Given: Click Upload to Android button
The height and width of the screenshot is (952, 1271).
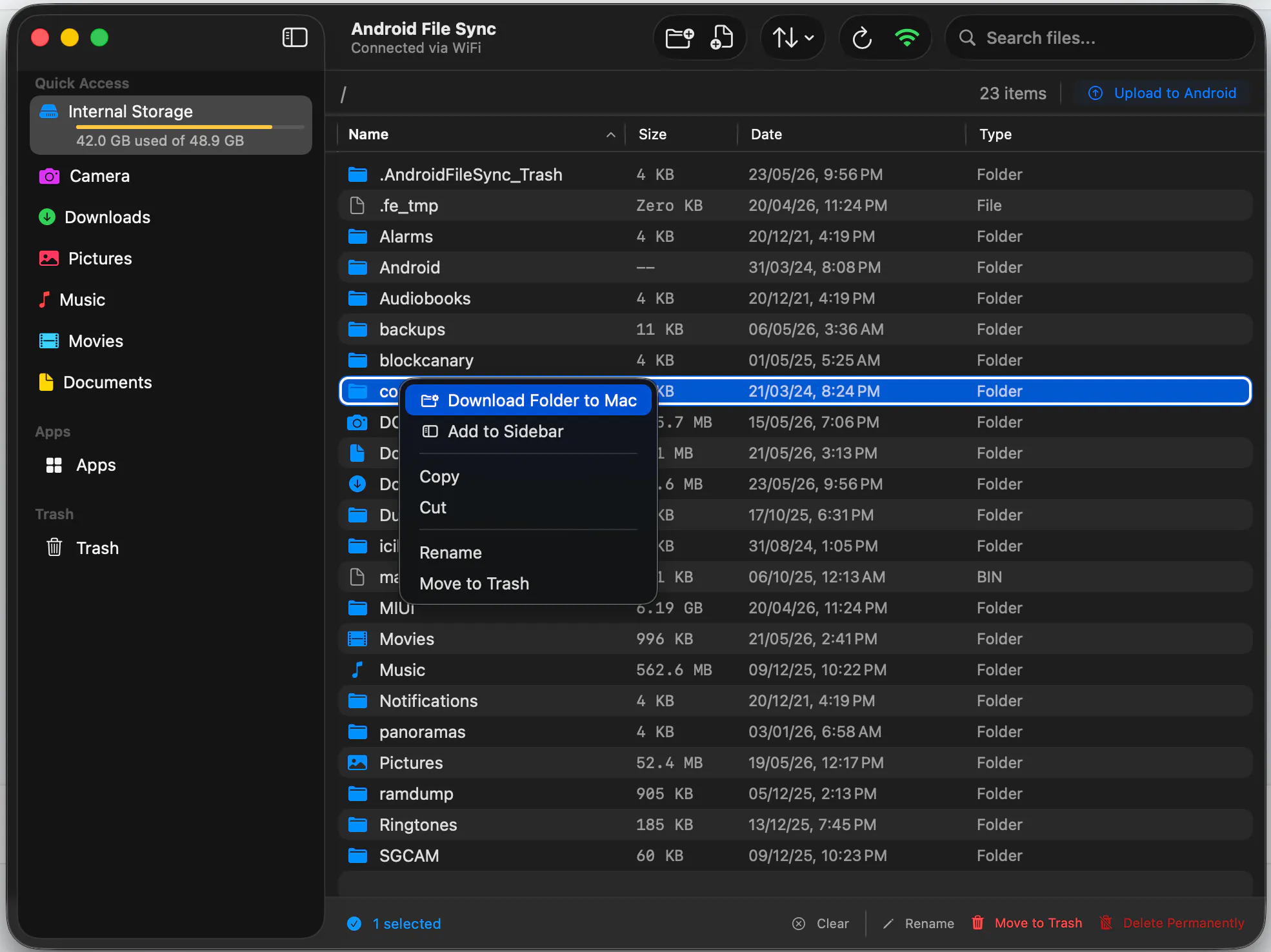Looking at the screenshot, I should (1163, 93).
